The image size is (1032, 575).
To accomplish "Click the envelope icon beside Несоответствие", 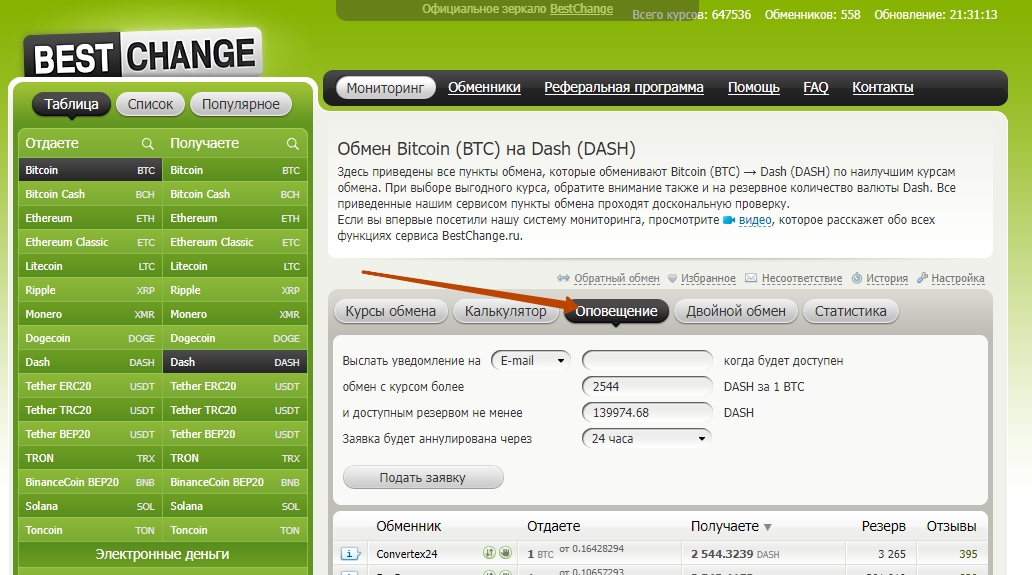I will pyautogui.click(x=751, y=278).
